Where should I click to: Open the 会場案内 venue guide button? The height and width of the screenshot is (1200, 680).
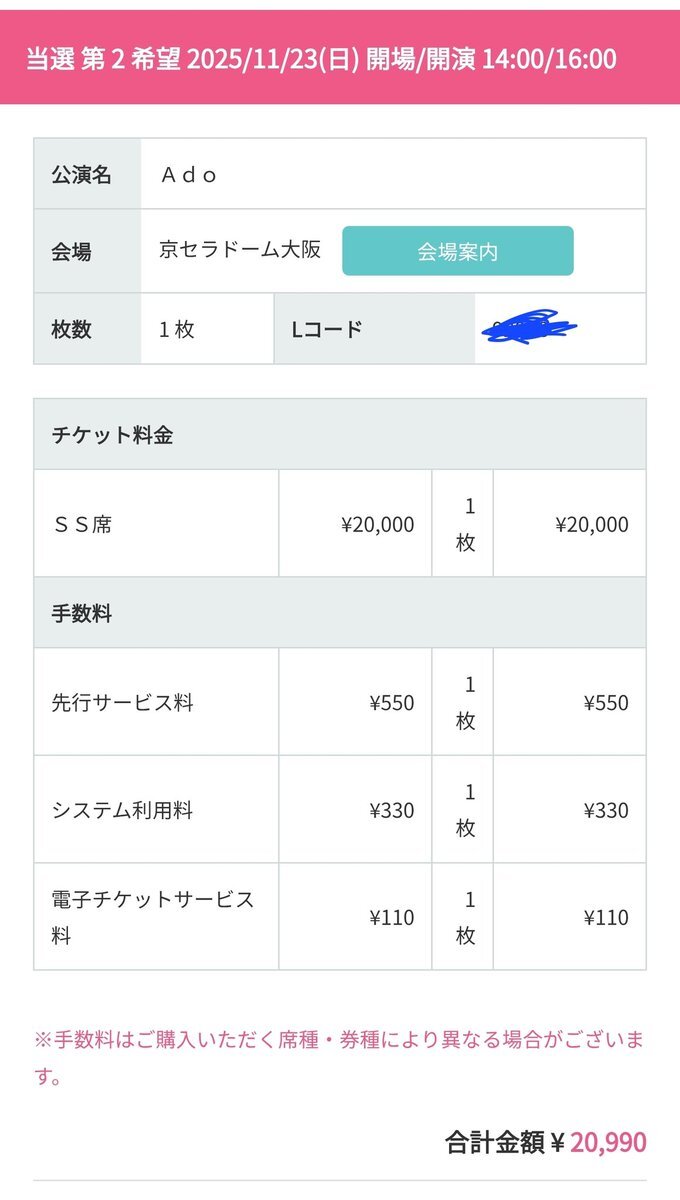[x=458, y=251]
